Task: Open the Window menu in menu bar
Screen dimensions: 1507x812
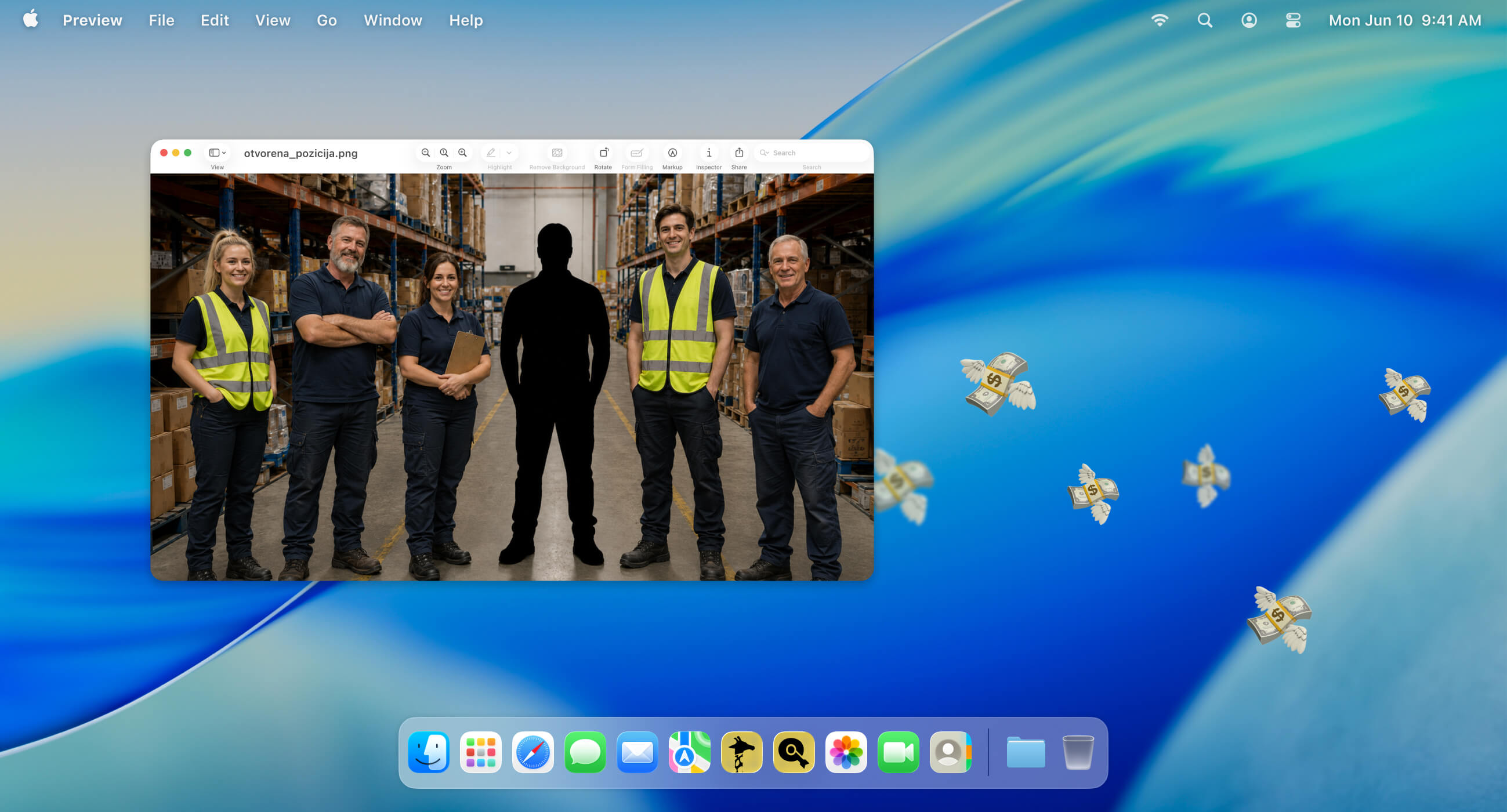Action: pos(393,20)
